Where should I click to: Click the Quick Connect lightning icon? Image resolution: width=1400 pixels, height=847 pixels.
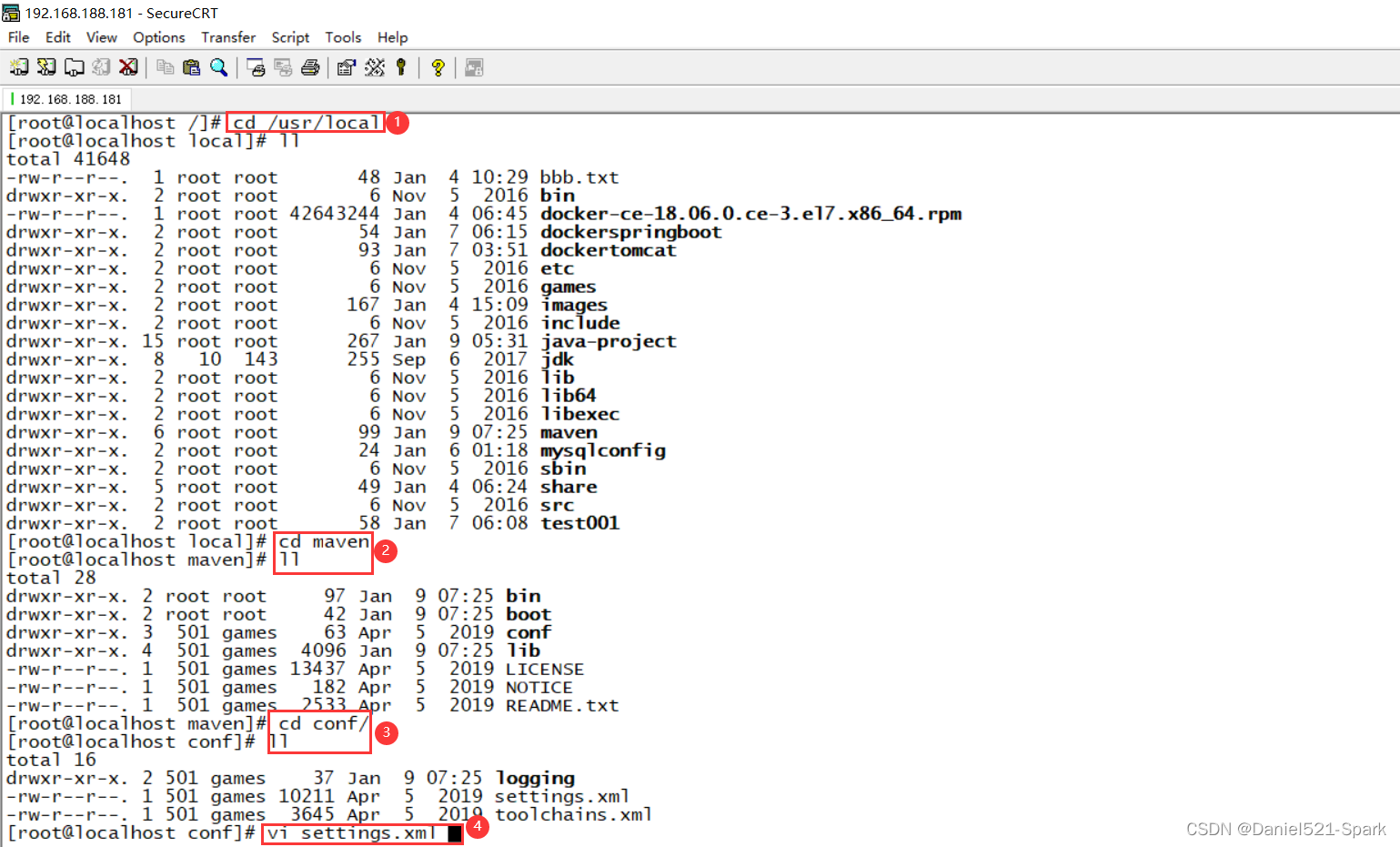46,67
